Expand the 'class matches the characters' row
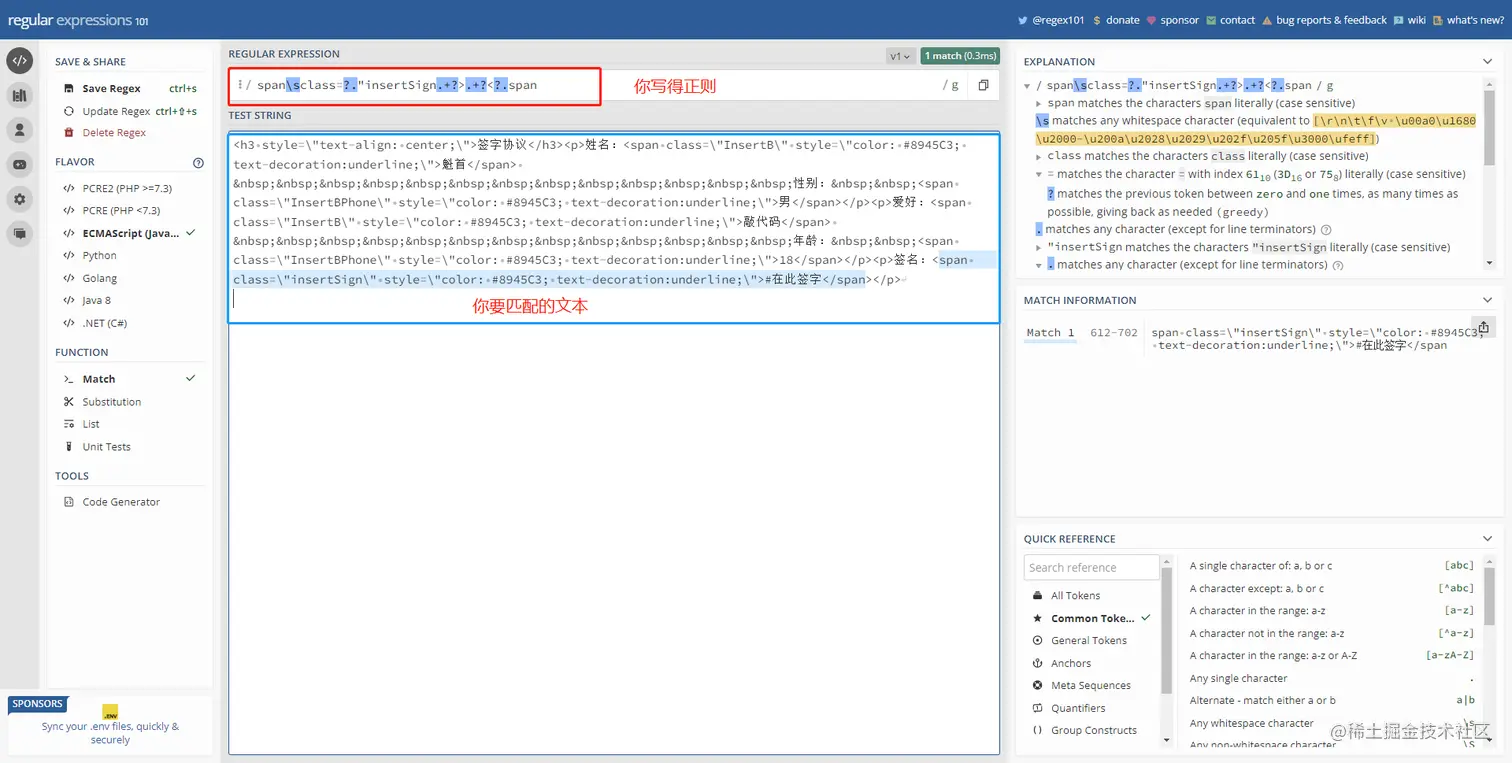This screenshot has width=1512, height=763. click(1039, 156)
